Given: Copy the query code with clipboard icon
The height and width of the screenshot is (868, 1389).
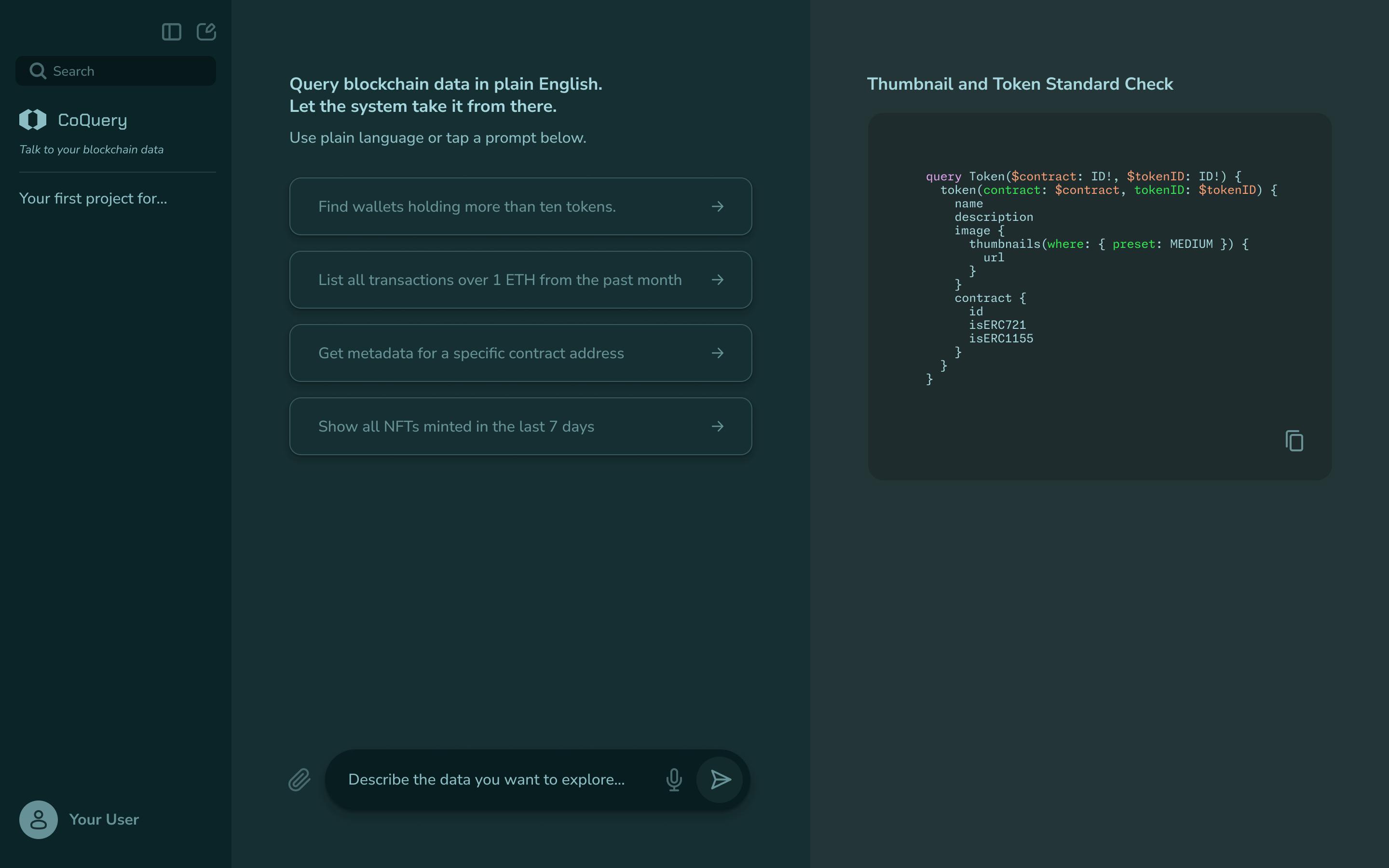Looking at the screenshot, I should (1294, 441).
